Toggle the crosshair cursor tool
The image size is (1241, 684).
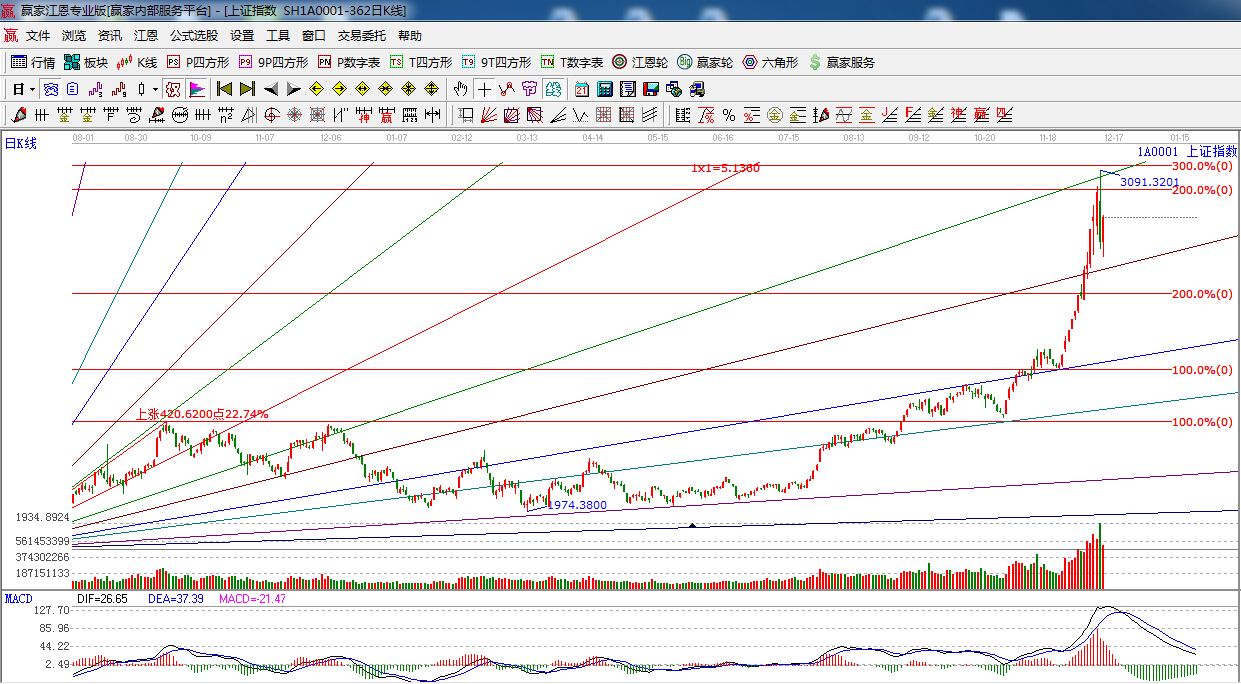(x=484, y=89)
